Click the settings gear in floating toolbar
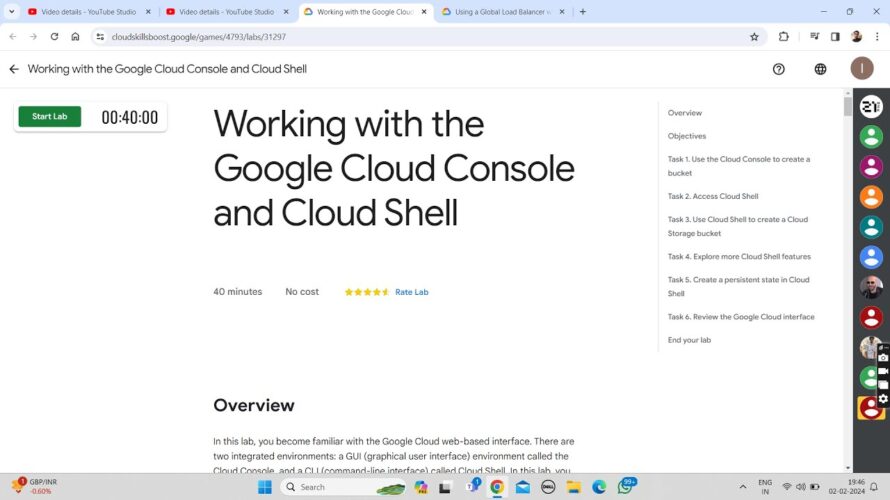 pyautogui.click(x=883, y=399)
